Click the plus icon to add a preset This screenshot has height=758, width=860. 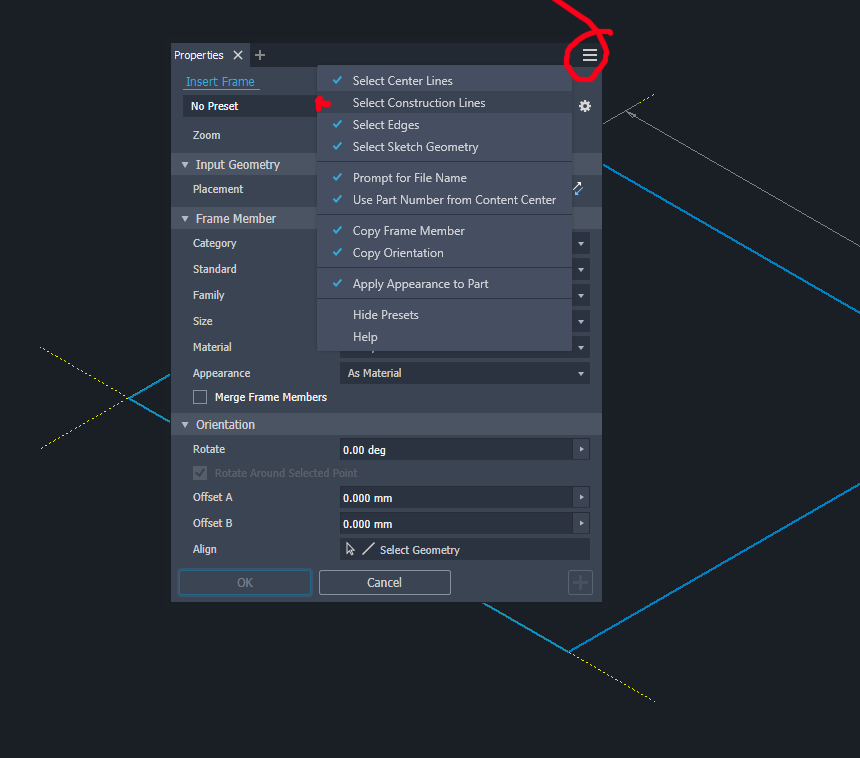[x=580, y=582]
